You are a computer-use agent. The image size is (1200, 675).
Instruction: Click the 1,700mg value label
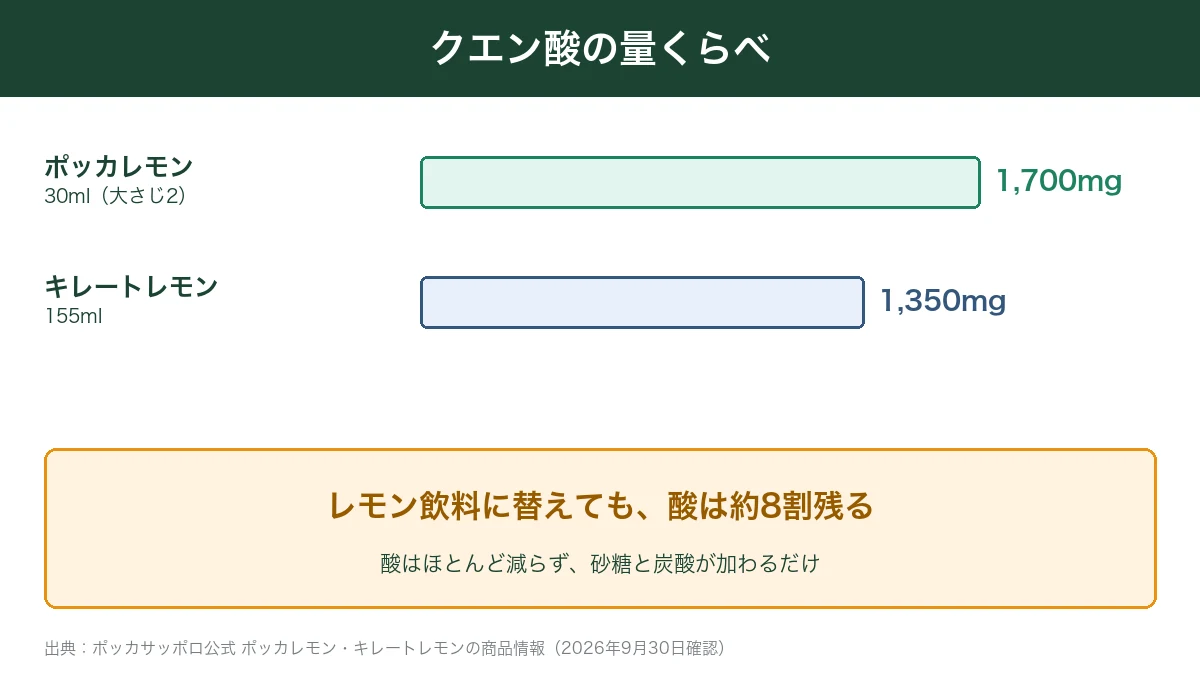1059,181
